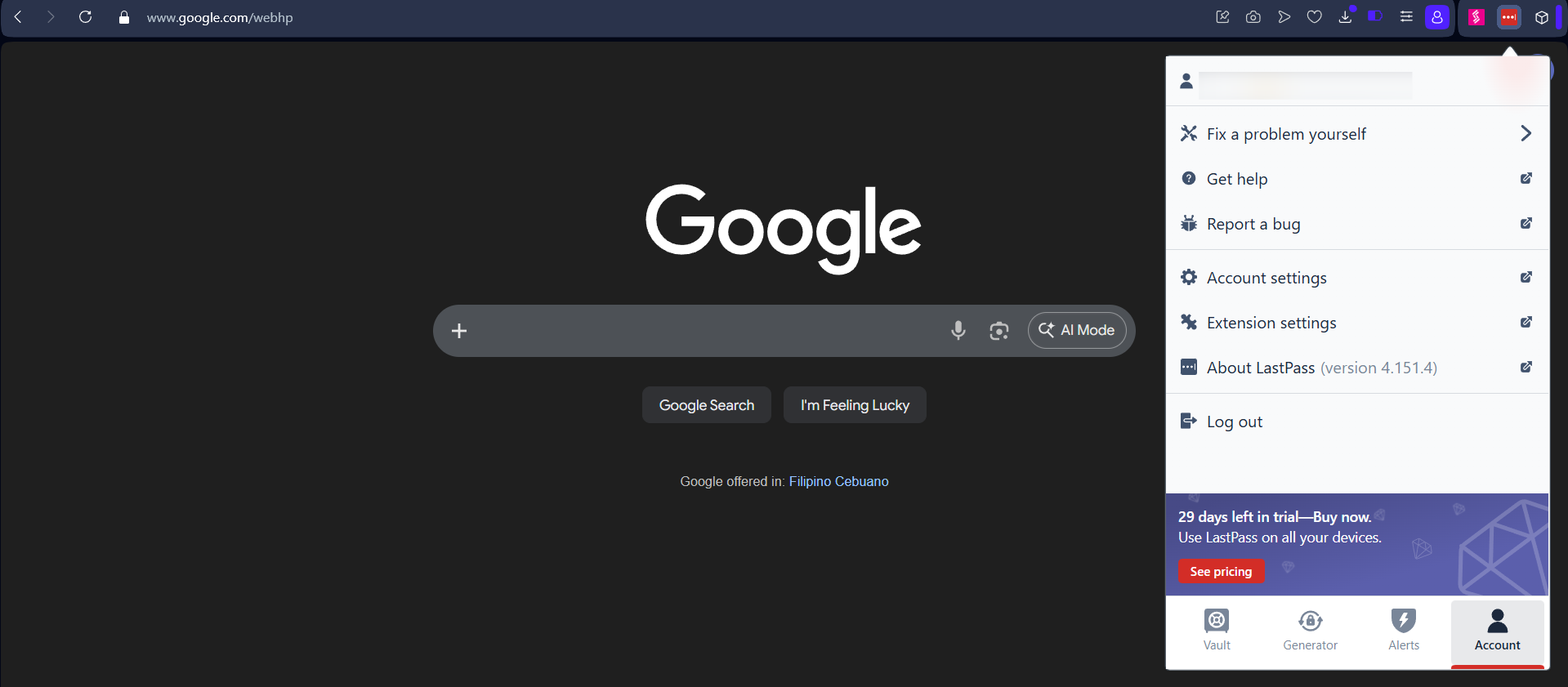Open Google AI Mode

(1077, 331)
